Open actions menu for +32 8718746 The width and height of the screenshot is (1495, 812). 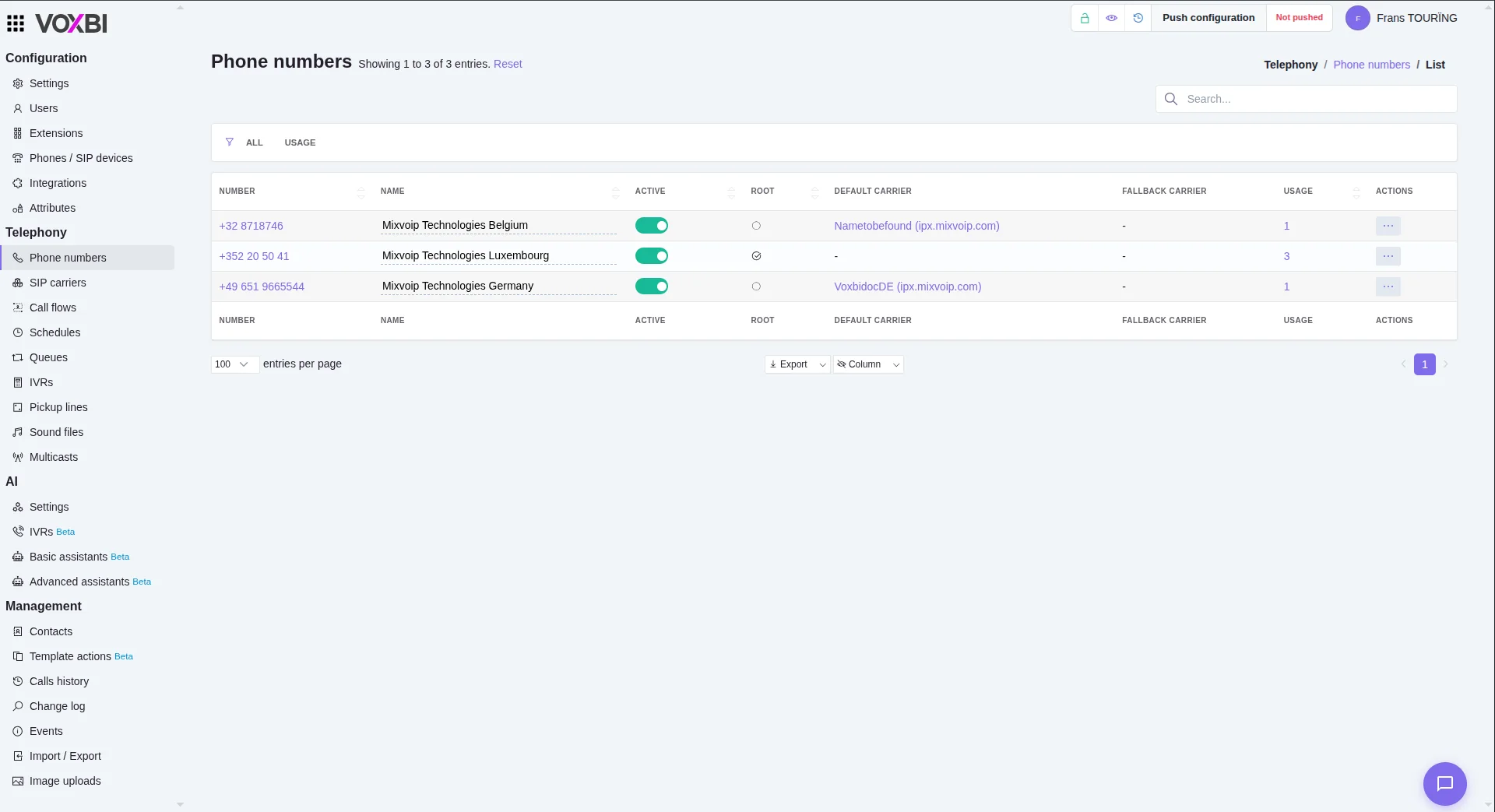(x=1388, y=226)
